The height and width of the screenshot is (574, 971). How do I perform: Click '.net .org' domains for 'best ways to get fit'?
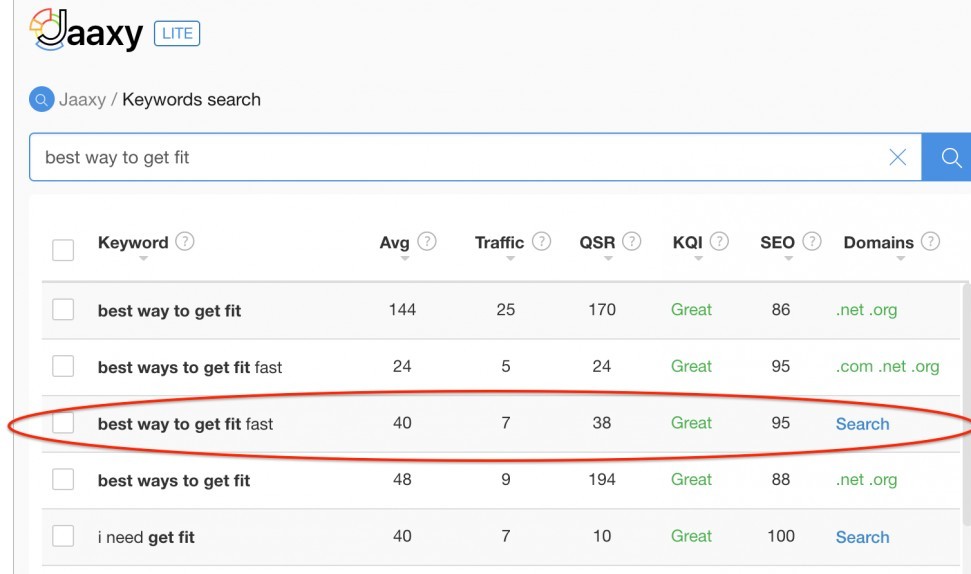866,480
